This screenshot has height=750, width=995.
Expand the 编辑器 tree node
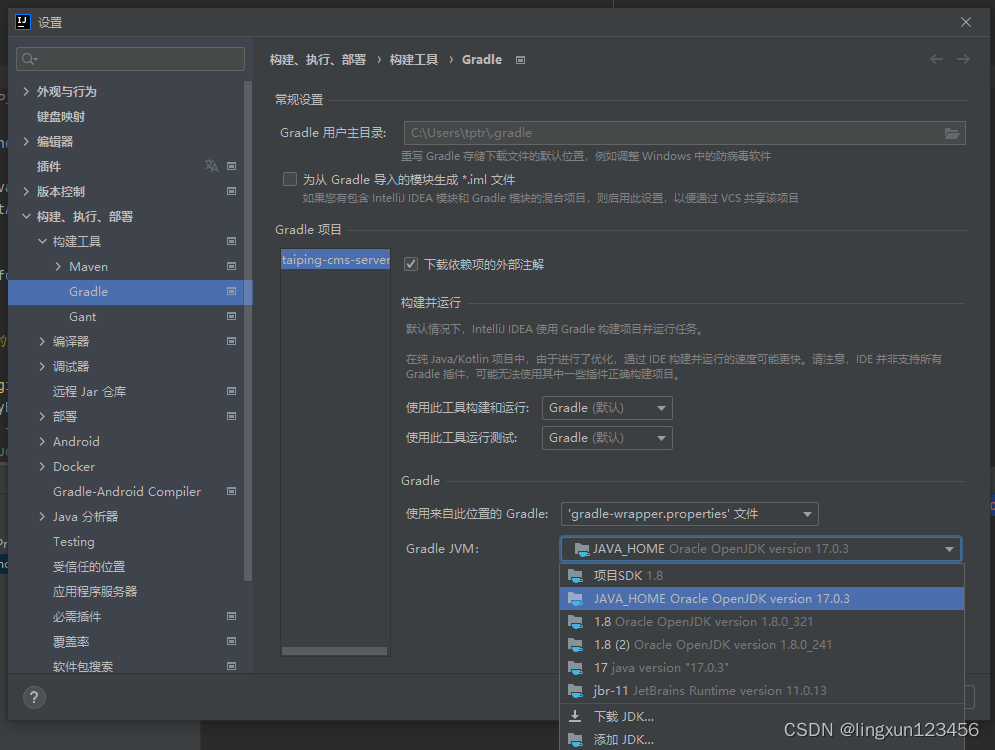[x=26, y=141]
